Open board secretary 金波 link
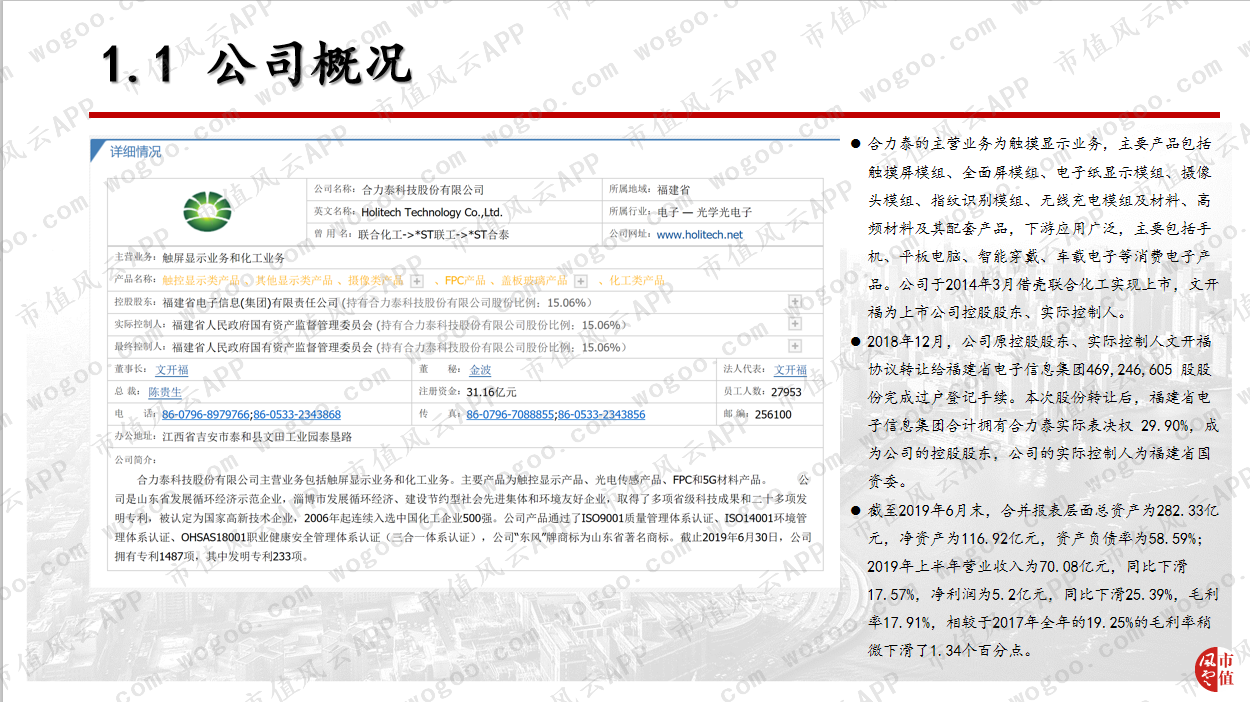1250x702 pixels. [480, 370]
